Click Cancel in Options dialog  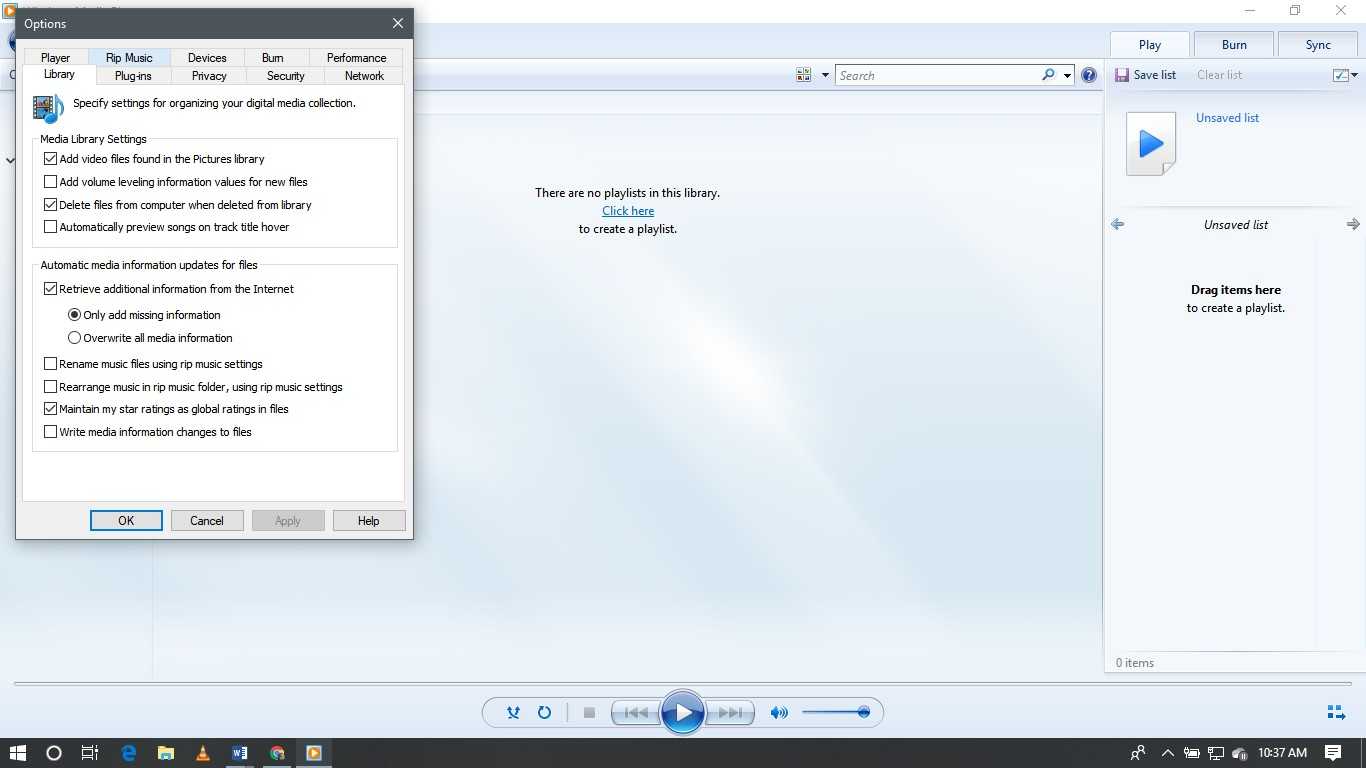(207, 521)
